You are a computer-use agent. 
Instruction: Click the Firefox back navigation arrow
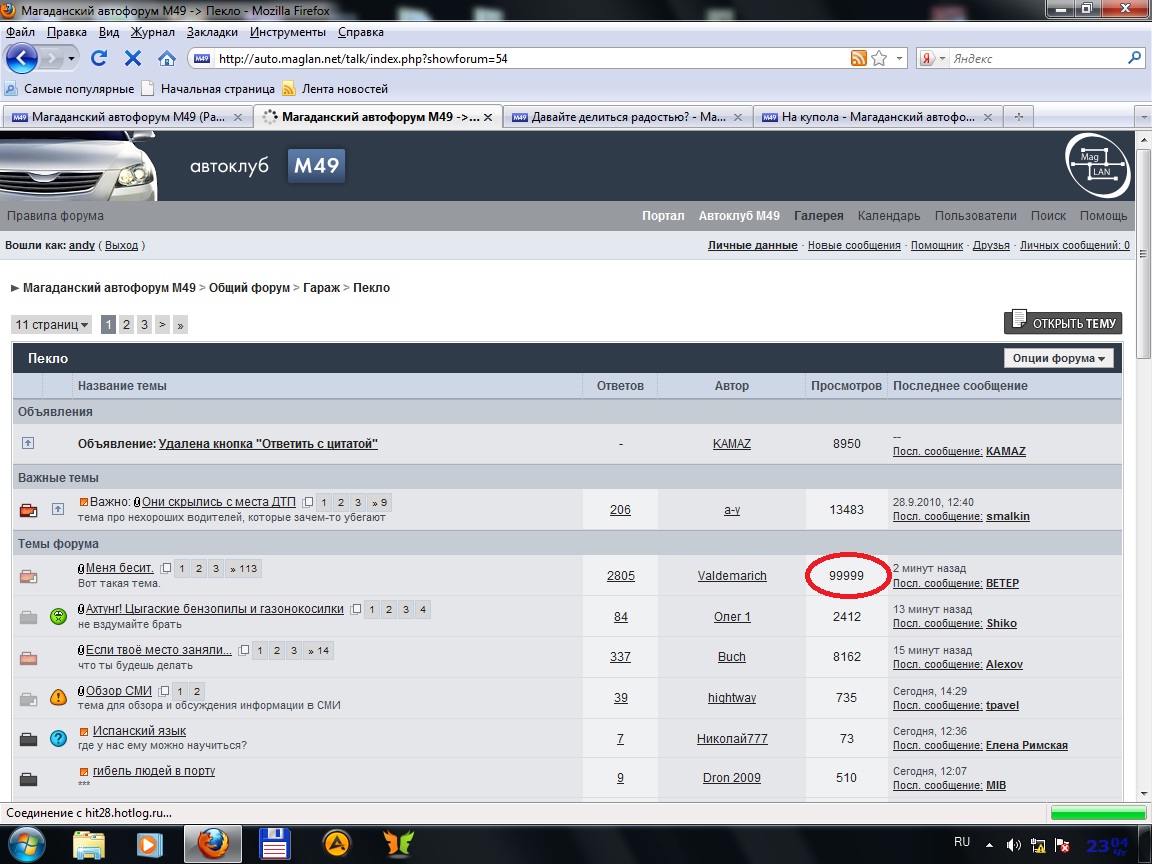(x=22, y=58)
